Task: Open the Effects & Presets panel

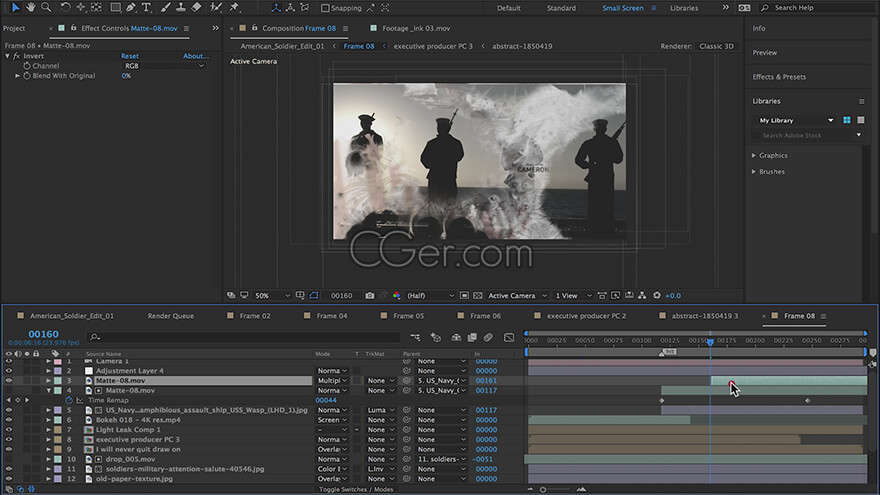Action: (x=779, y=77)
